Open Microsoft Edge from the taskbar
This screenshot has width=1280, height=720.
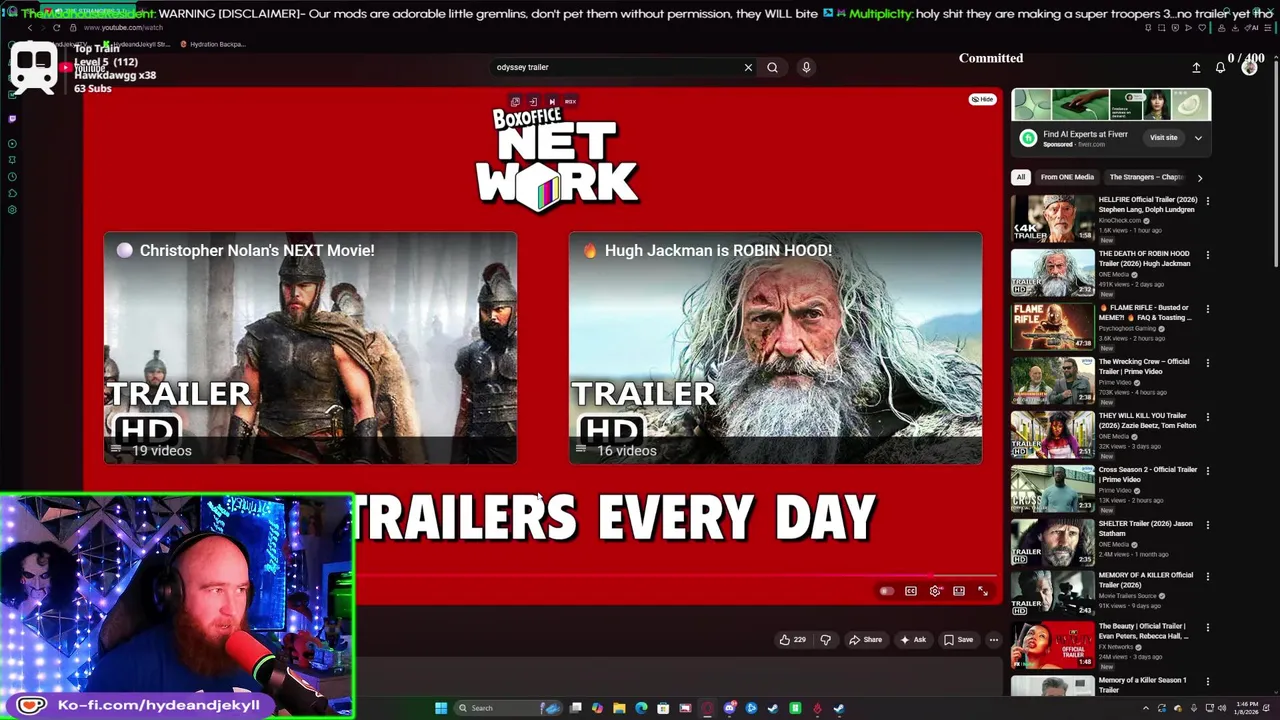click(x=641, y=708)
